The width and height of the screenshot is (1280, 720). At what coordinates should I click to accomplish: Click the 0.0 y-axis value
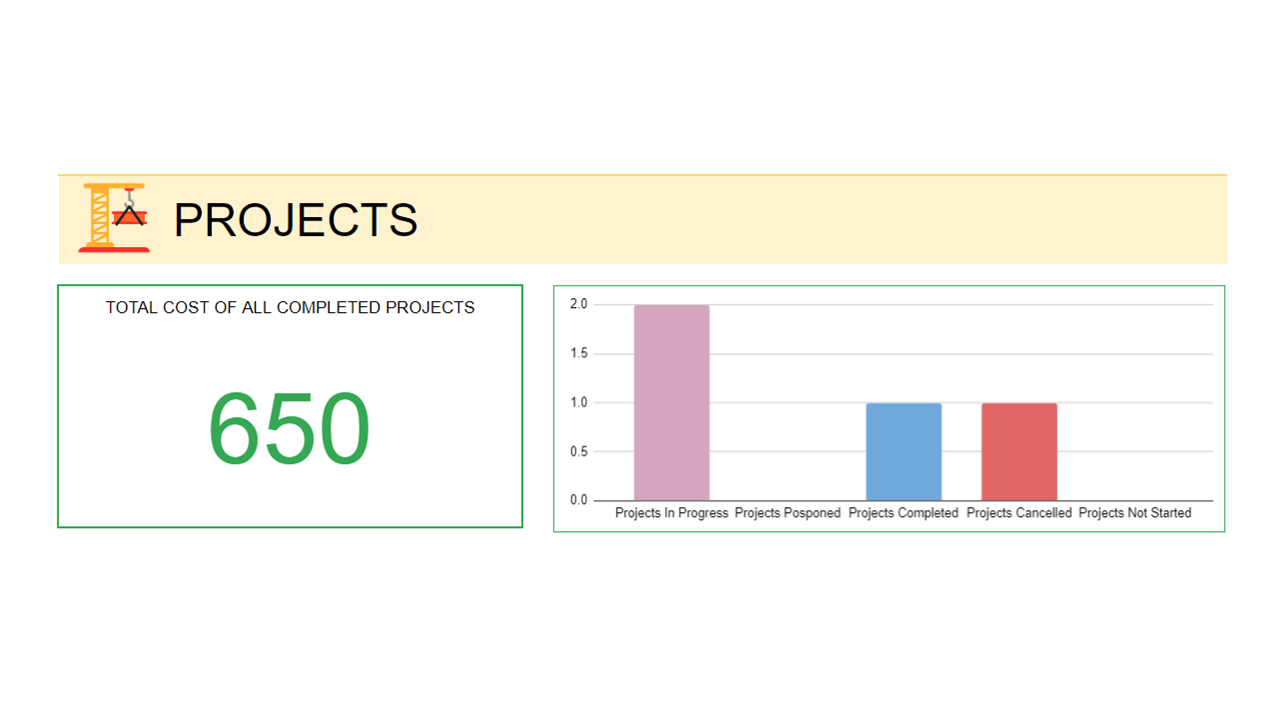coord(579,500)
